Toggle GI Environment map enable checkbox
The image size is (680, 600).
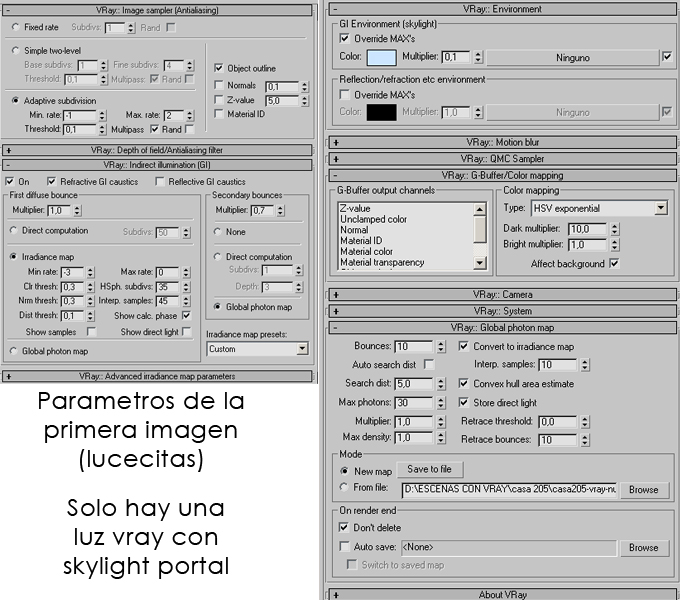[667, 56]
